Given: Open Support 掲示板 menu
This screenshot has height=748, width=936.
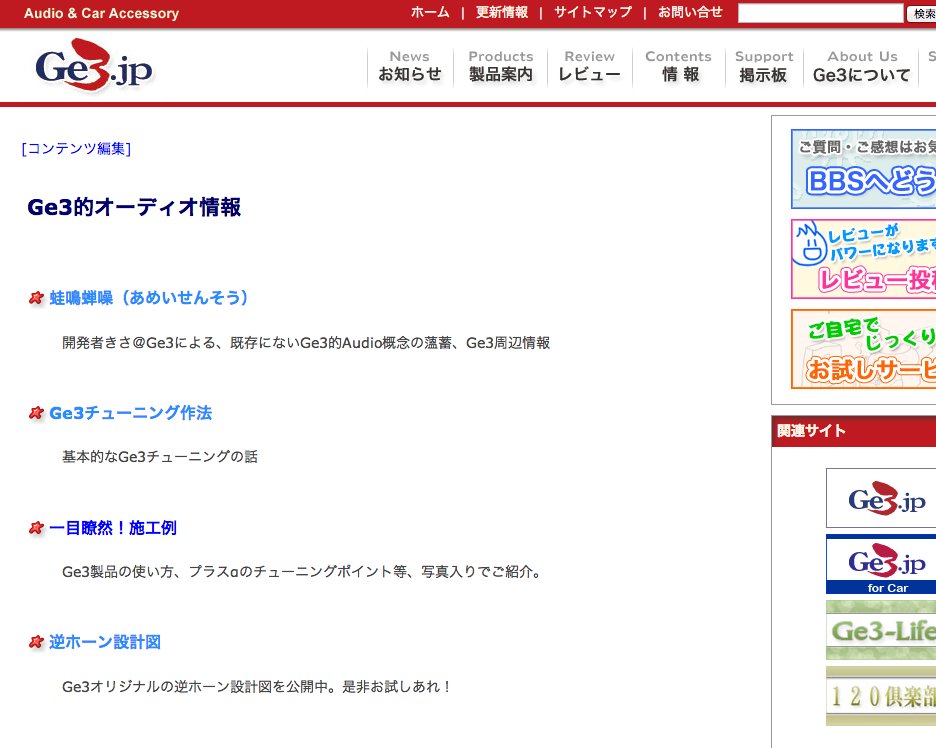Looking at the screenshot, I should [x=764, y=66].
